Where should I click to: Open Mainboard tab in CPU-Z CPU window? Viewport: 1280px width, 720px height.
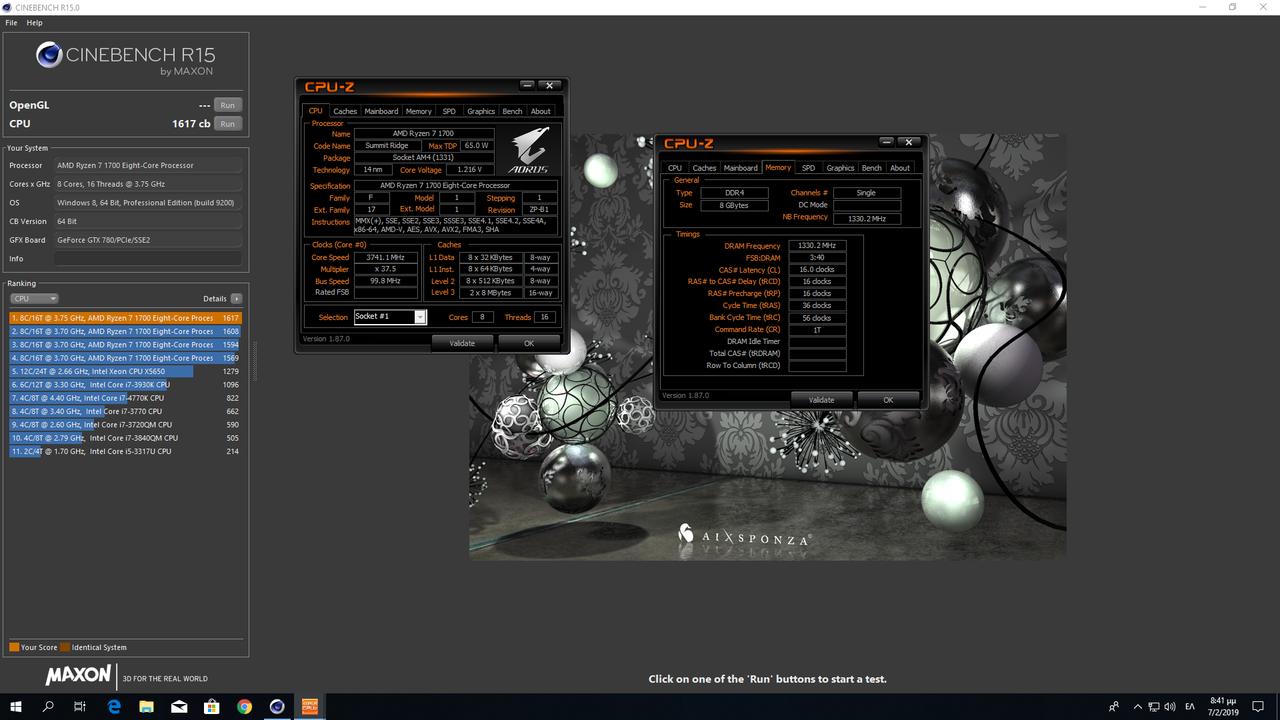(x=381, y=111)
